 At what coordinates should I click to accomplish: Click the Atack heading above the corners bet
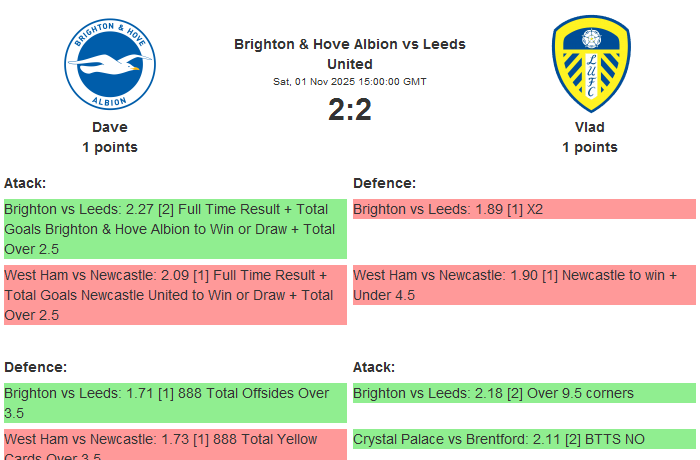click(x=374, y=367)
